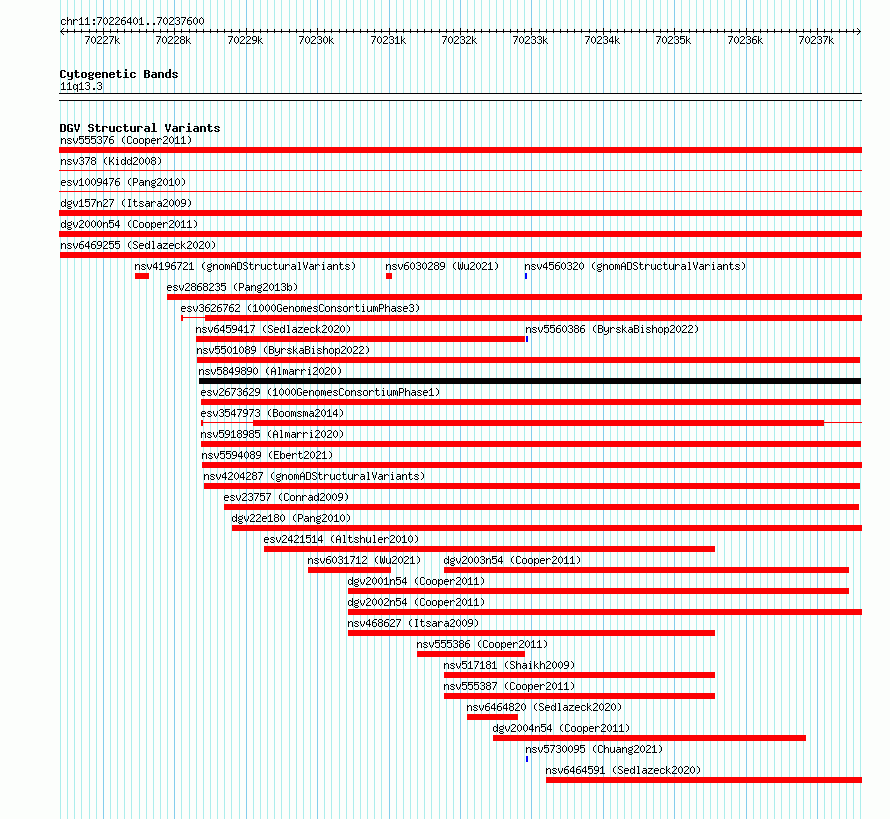The height and width of the screenshot is (819, 890).
Task: Select the nsv5560386 (ByrskaBishop2022) label
Action: 612,329
